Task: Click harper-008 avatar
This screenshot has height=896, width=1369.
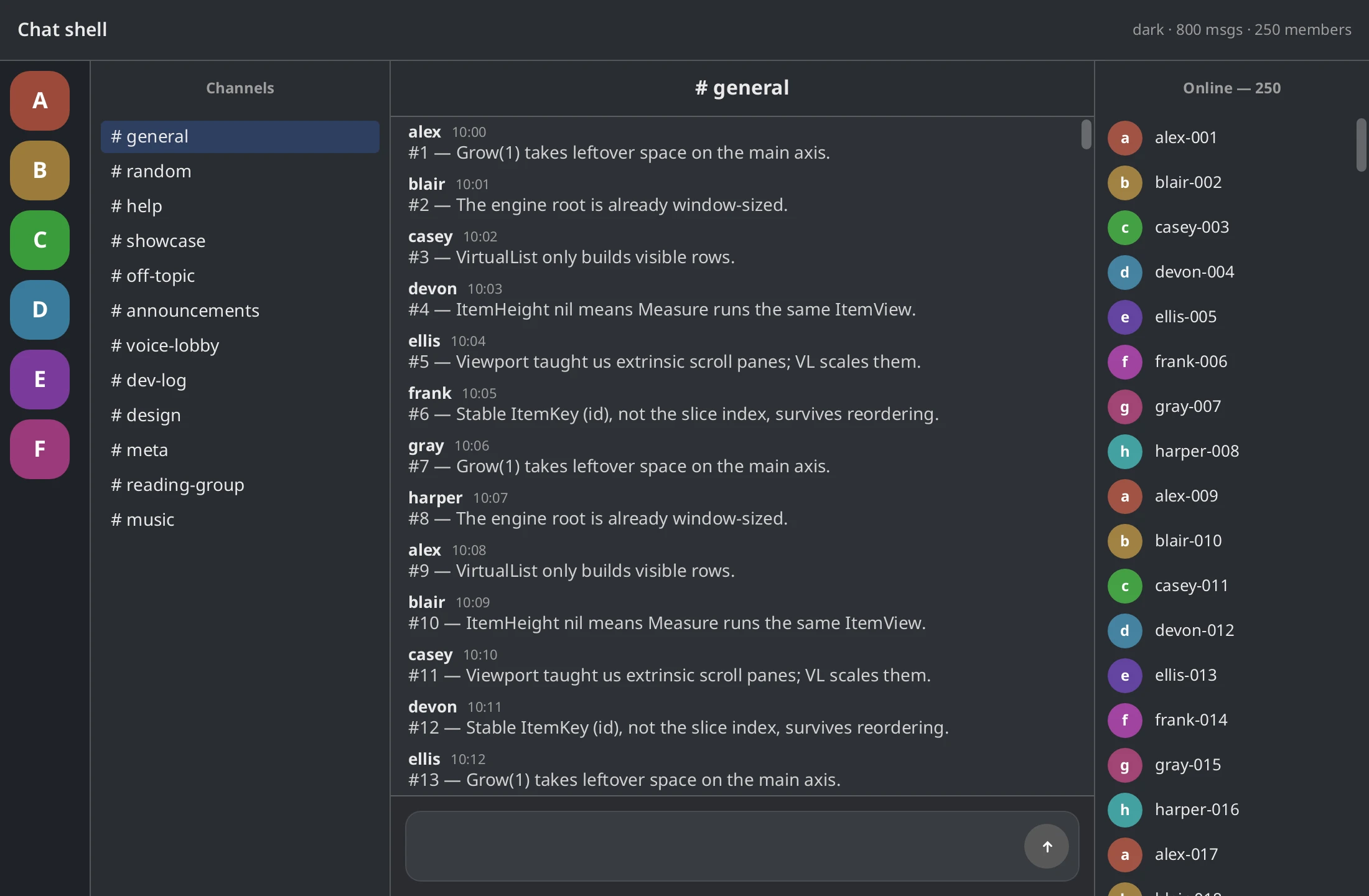Action: (1125, 452)
